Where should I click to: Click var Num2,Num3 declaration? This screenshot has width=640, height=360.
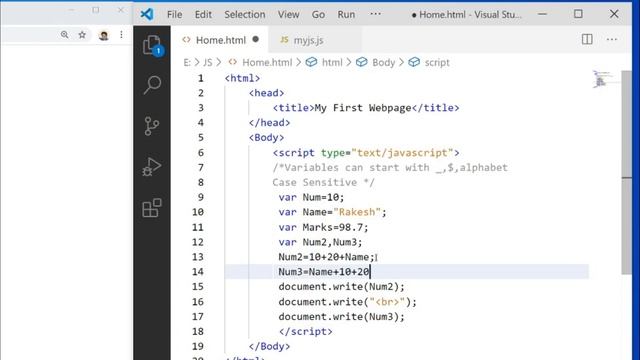(x=320, y=242)
